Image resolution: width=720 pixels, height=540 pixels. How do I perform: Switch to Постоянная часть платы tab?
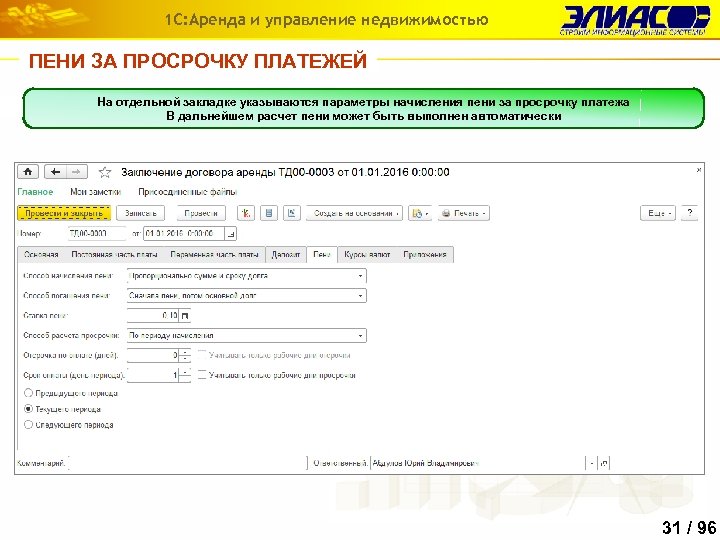[x=114, y=254]
